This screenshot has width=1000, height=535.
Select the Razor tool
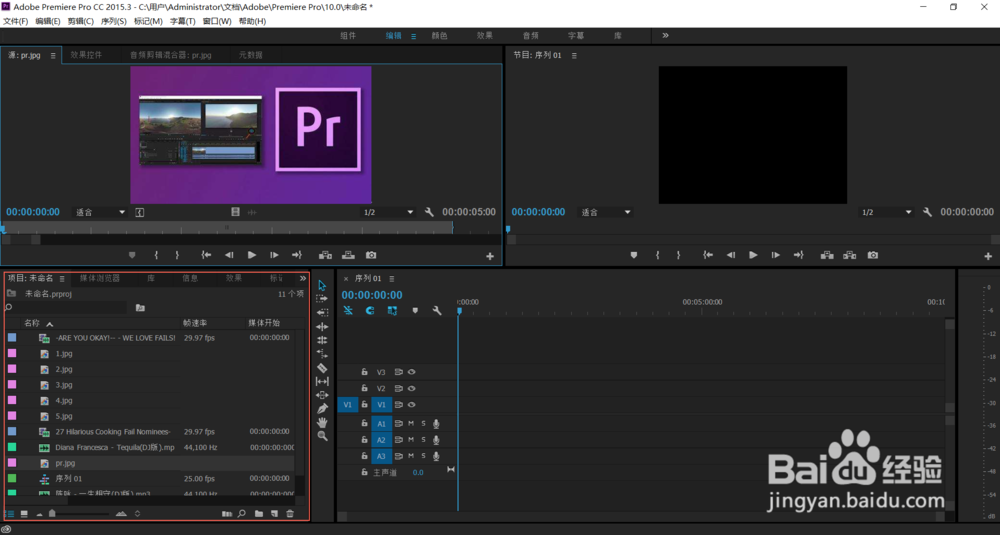pyautogui.click(x=322, y=367)
